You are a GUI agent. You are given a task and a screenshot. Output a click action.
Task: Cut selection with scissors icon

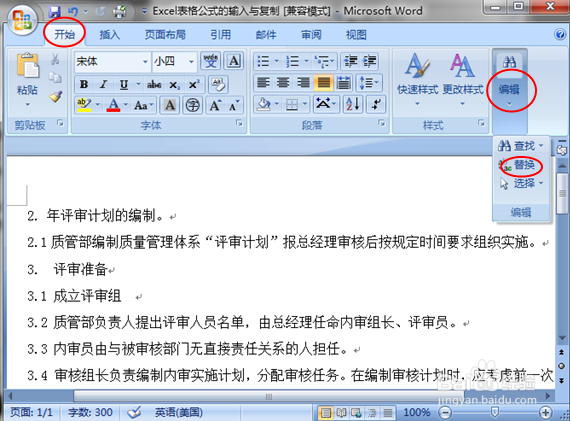click(x=55, y=59)
